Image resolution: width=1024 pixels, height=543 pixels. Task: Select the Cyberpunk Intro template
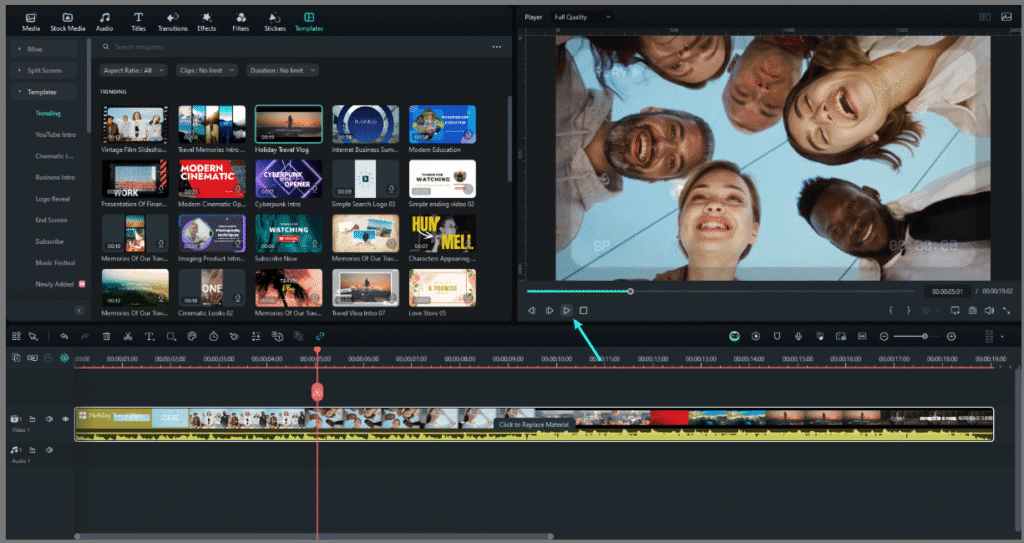point(289,179)
